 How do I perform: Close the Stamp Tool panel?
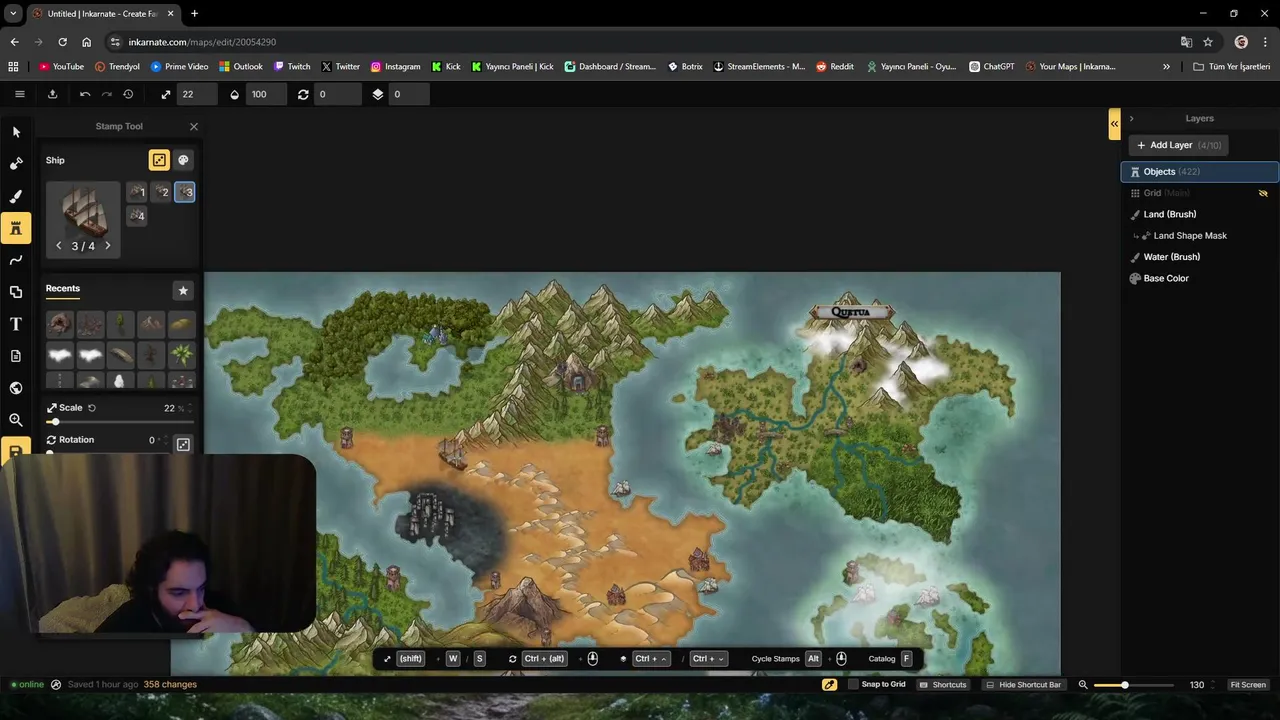(194, 127)
